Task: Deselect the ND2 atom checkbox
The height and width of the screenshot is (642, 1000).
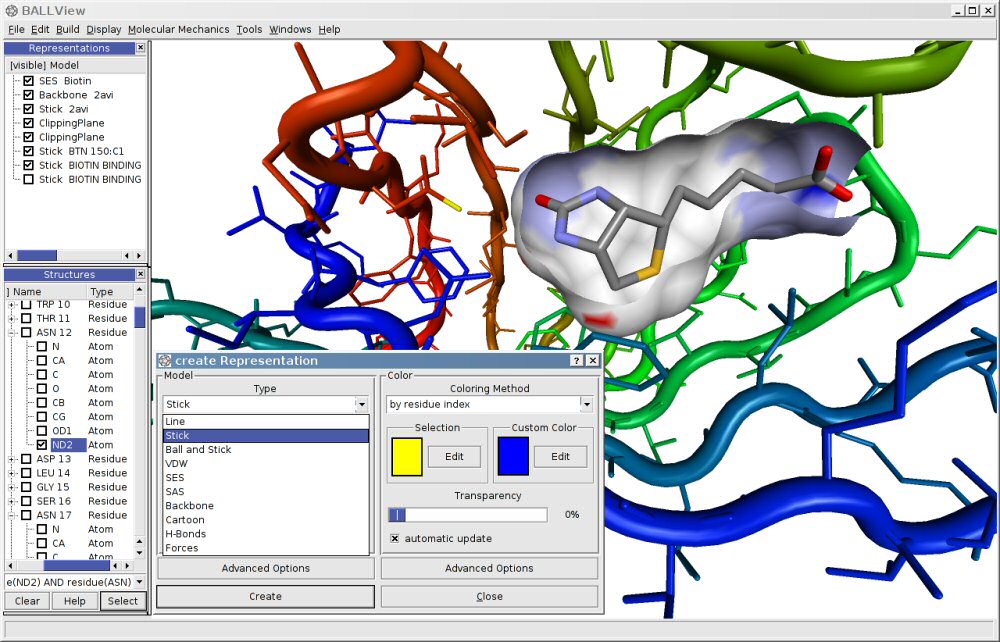Action: [42, 445]
